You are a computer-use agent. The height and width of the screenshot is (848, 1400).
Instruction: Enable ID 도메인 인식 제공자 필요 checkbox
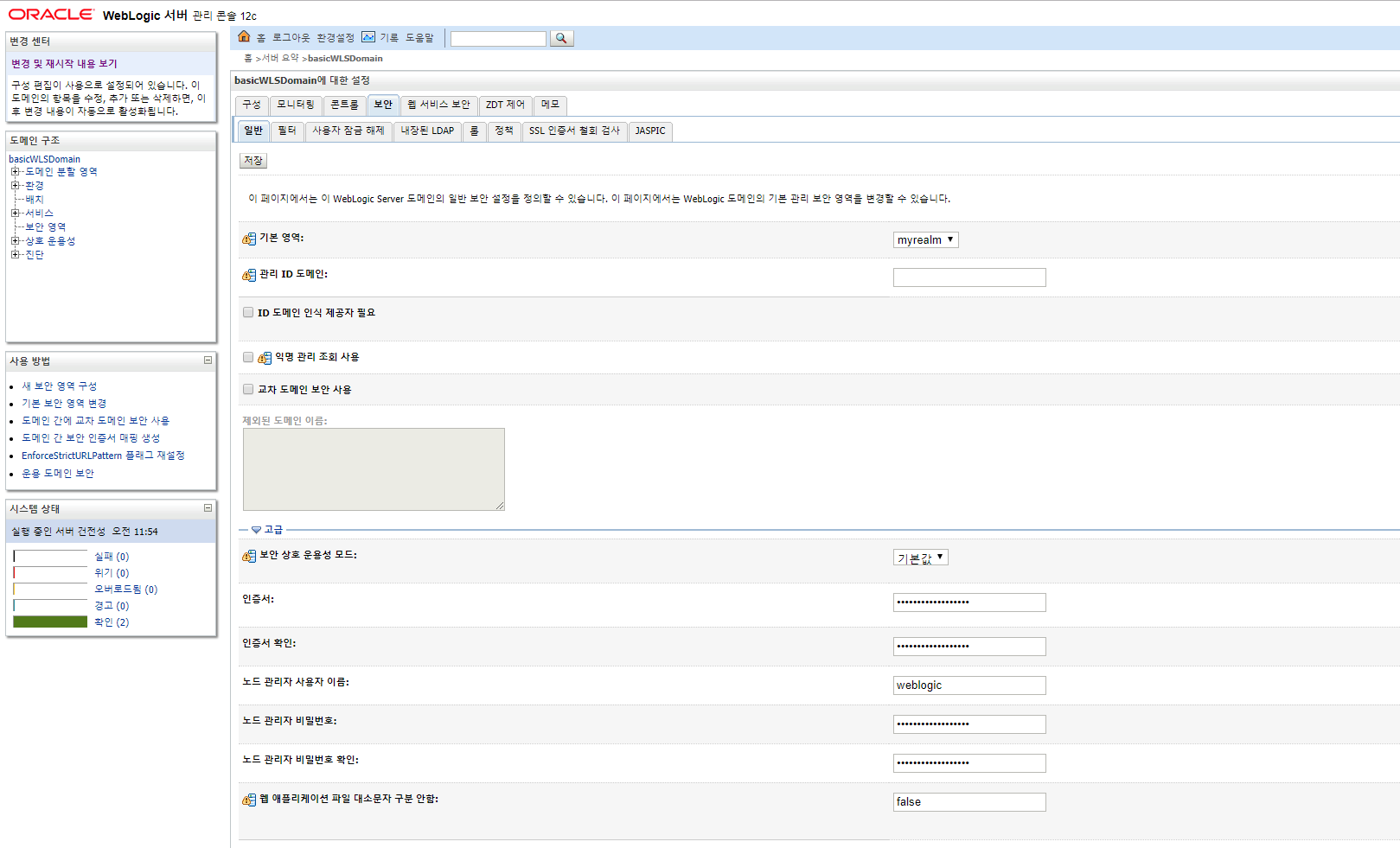point(248,312)
